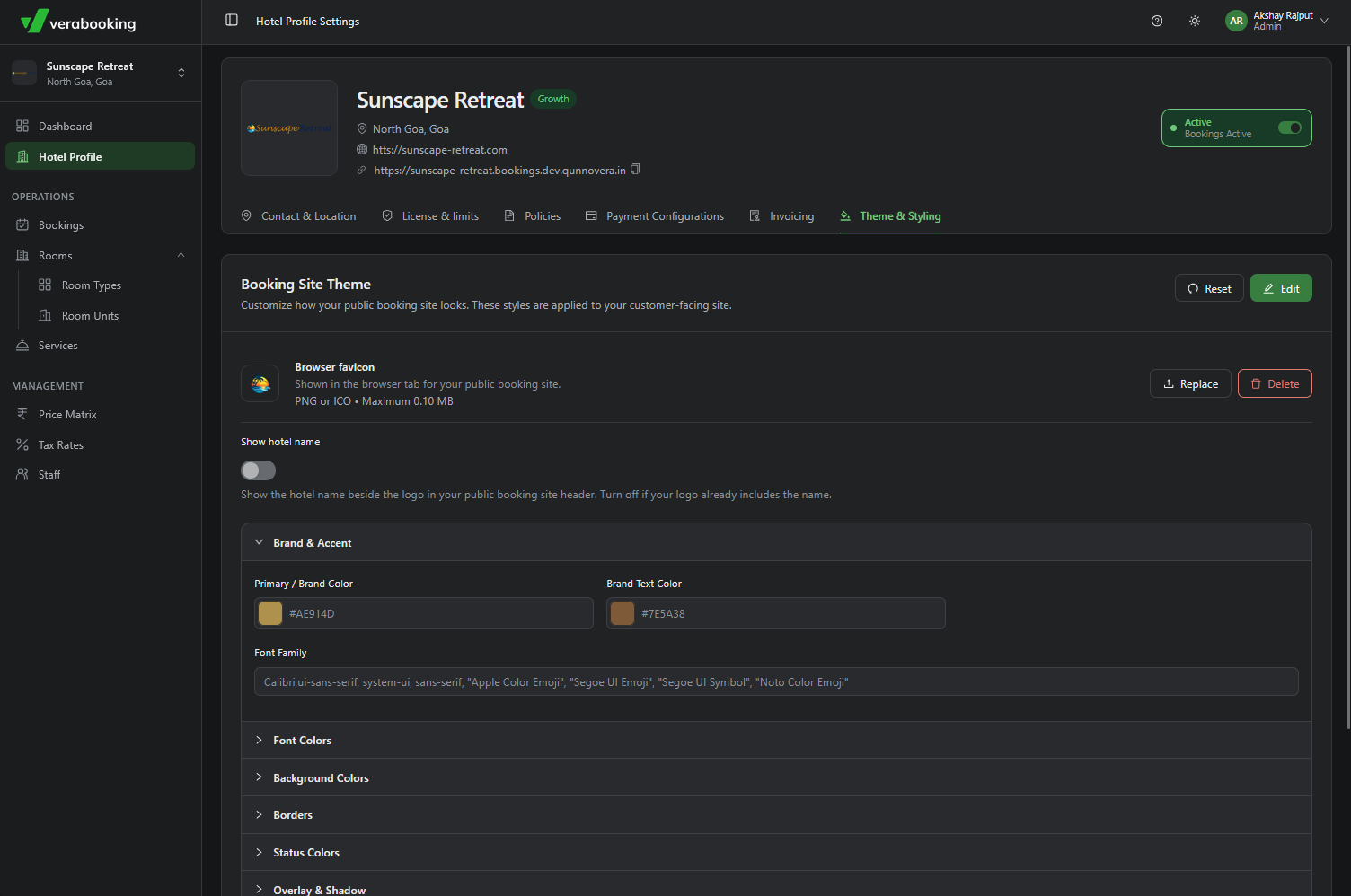Click the #7E5A38 hex color field
Screen dimensions: 1351x896
pos(776,613)
